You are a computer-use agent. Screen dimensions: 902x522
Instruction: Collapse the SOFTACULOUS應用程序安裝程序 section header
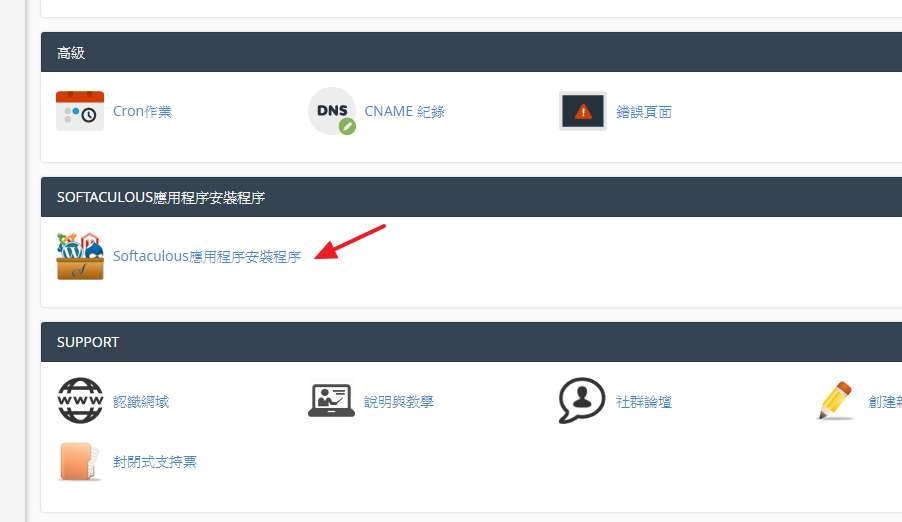tap(471, 197)
